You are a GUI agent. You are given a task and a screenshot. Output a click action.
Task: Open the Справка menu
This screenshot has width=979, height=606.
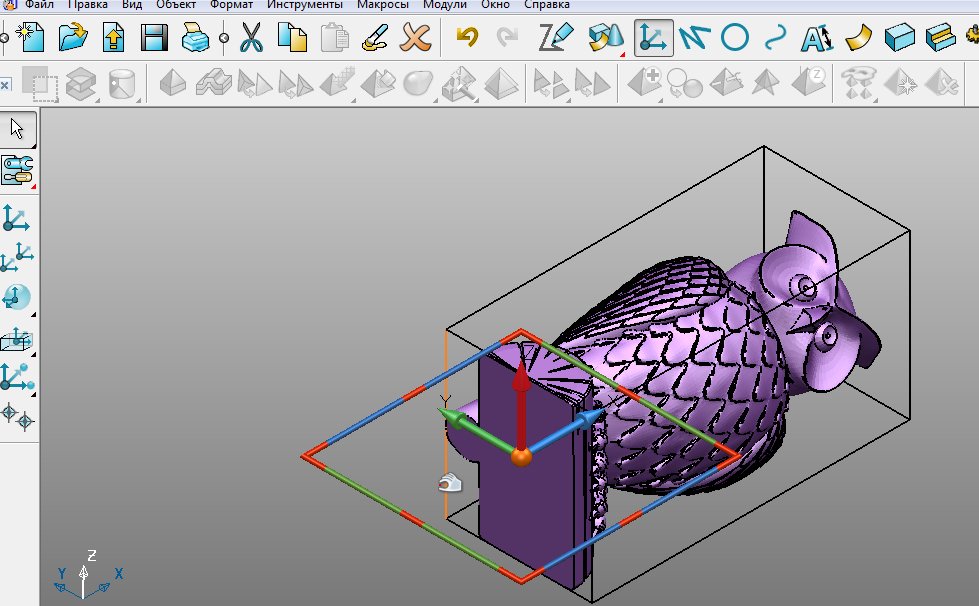click(x=547, y=4)
